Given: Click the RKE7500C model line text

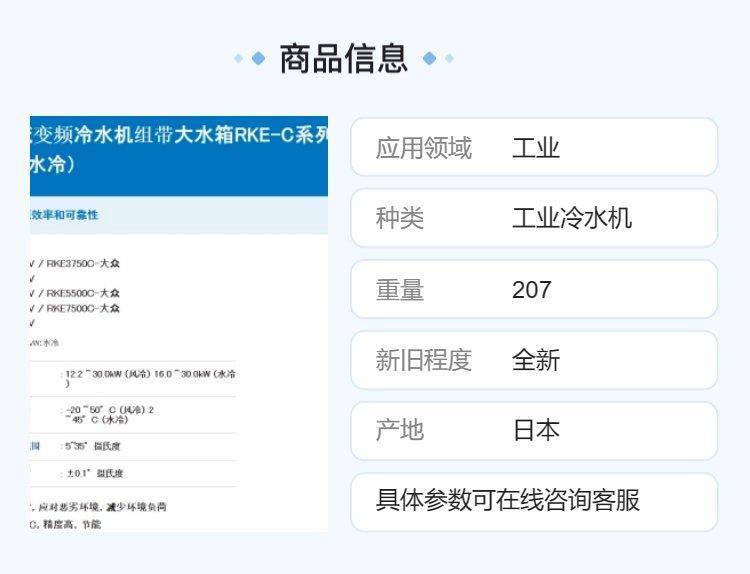Looking at the screenshot, I should [x=75, y=309].
